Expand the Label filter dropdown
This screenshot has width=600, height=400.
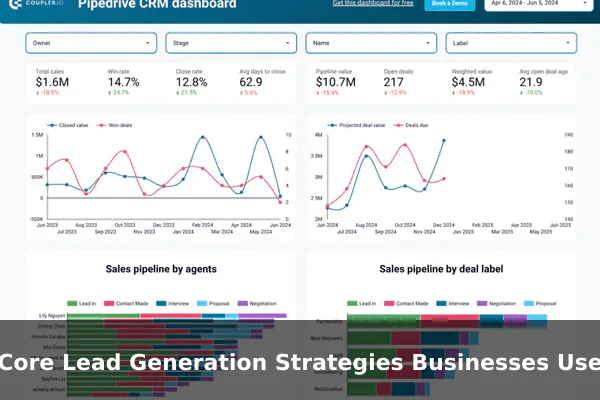click(511, 43)
